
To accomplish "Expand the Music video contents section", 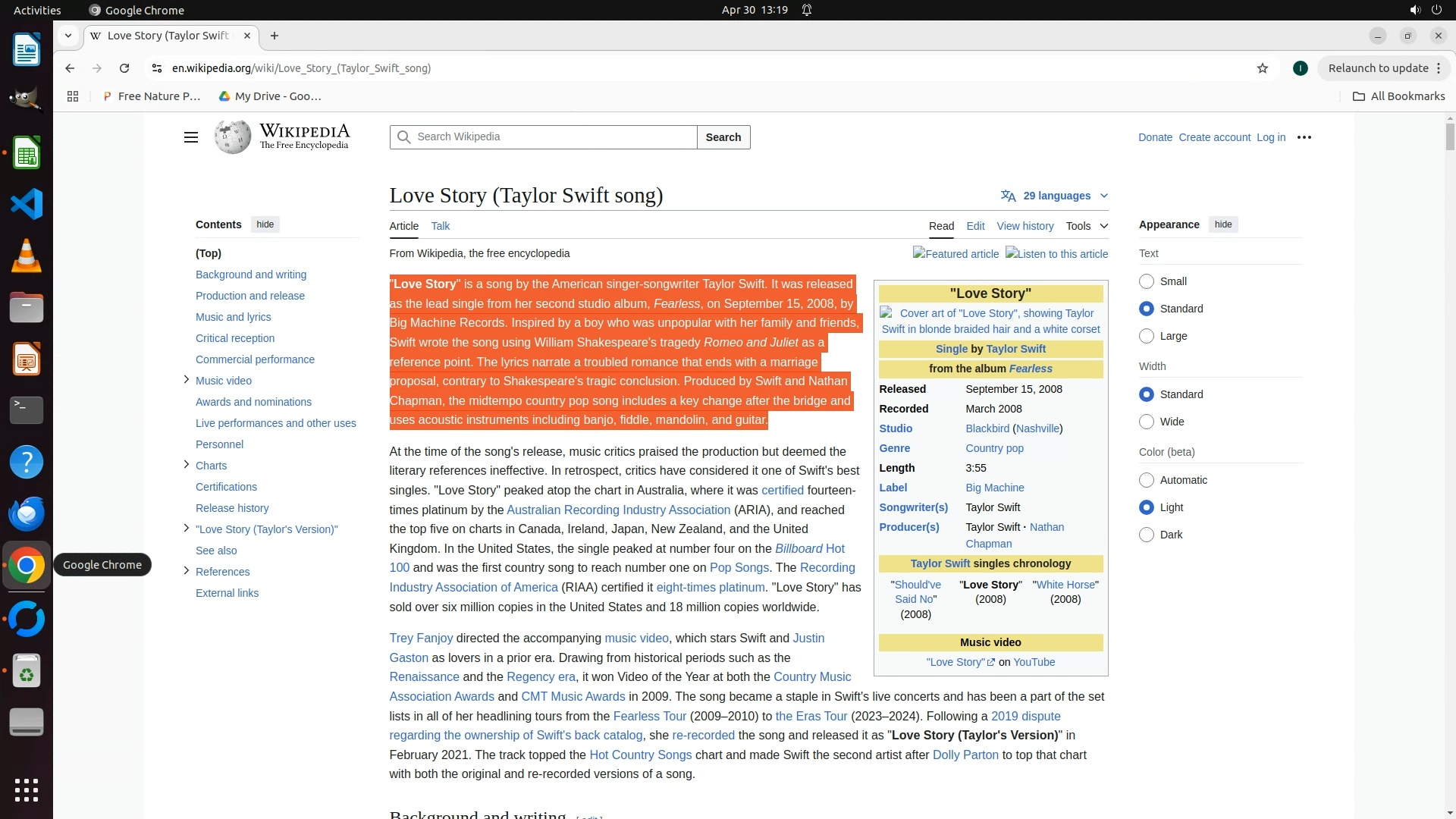I will click(187, 380).
